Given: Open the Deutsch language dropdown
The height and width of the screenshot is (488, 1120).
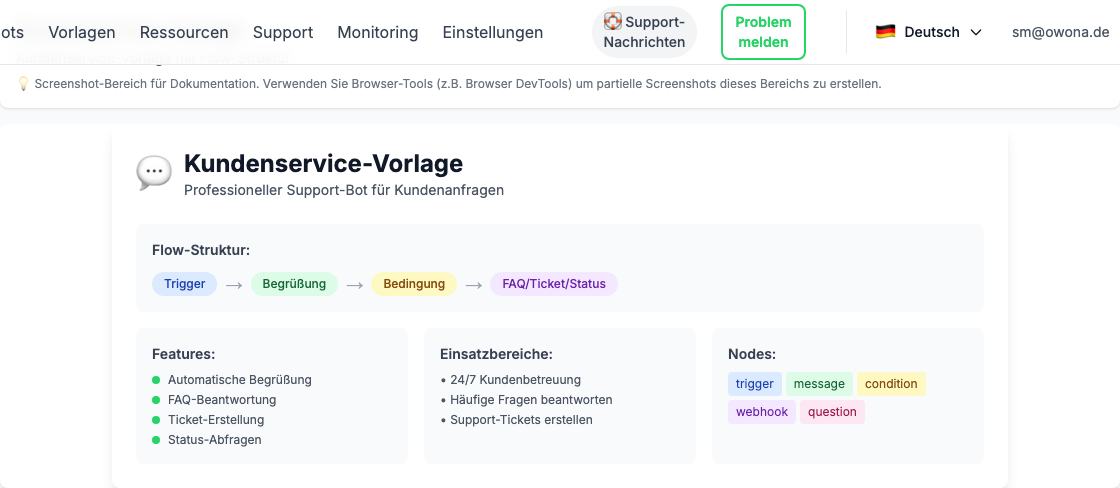Looking at the screenshot, I should tap(929, 32).
